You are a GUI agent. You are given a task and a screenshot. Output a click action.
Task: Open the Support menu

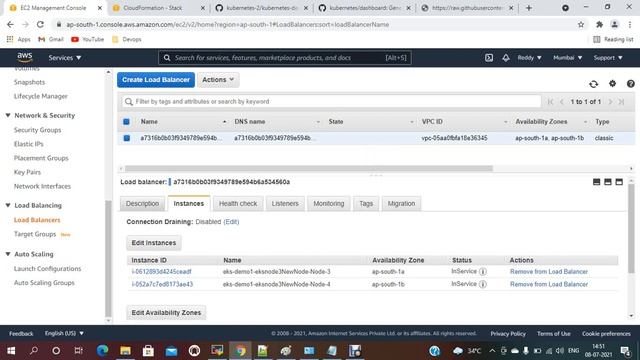click(x=608, y=58)
